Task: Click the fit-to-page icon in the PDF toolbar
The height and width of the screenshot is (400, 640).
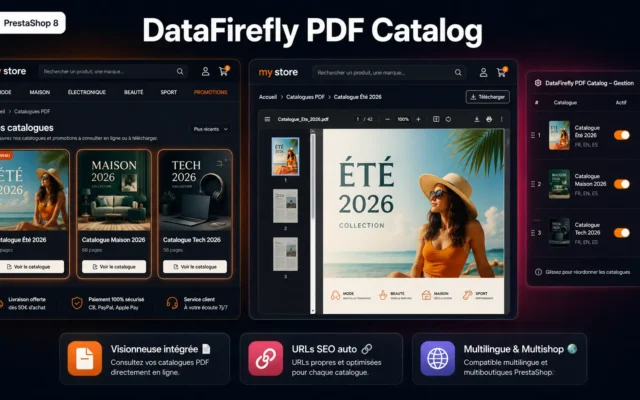Action: (436, 119)
